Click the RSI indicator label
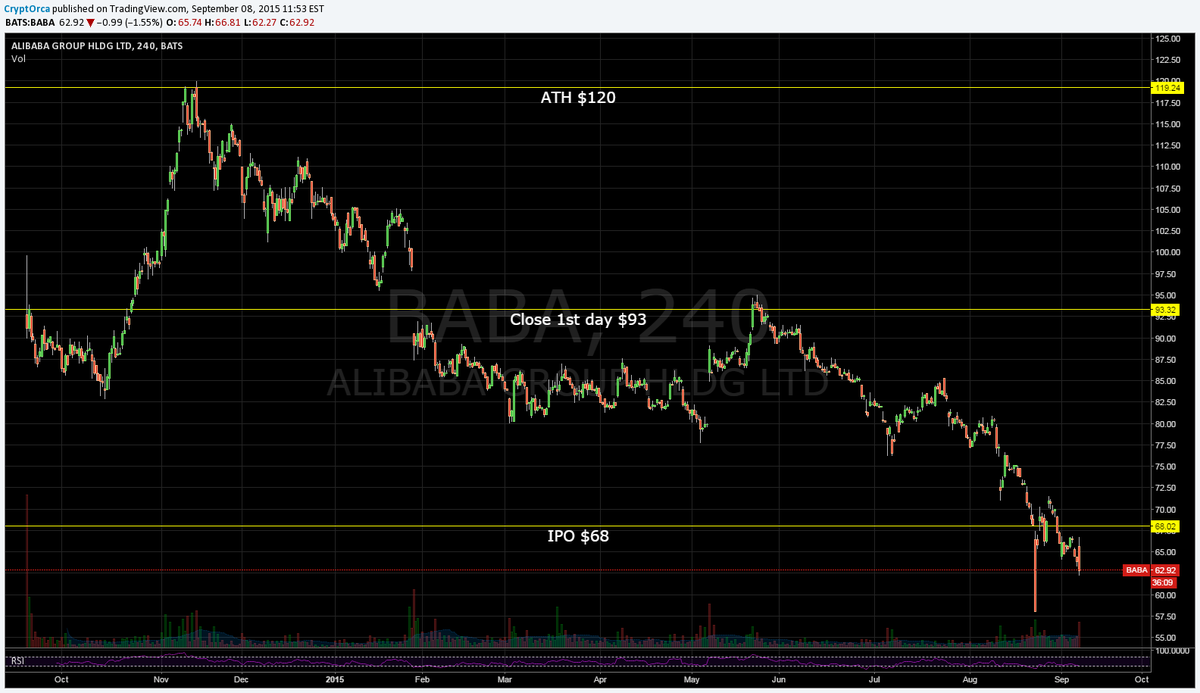 [x=17, y=661]
